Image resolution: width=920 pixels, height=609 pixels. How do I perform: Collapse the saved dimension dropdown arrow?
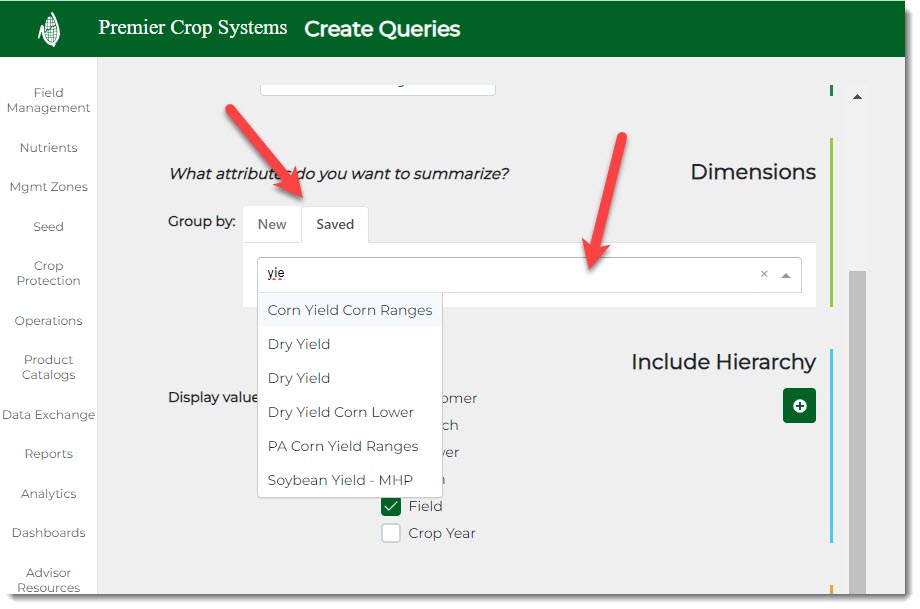coord(786,275)
